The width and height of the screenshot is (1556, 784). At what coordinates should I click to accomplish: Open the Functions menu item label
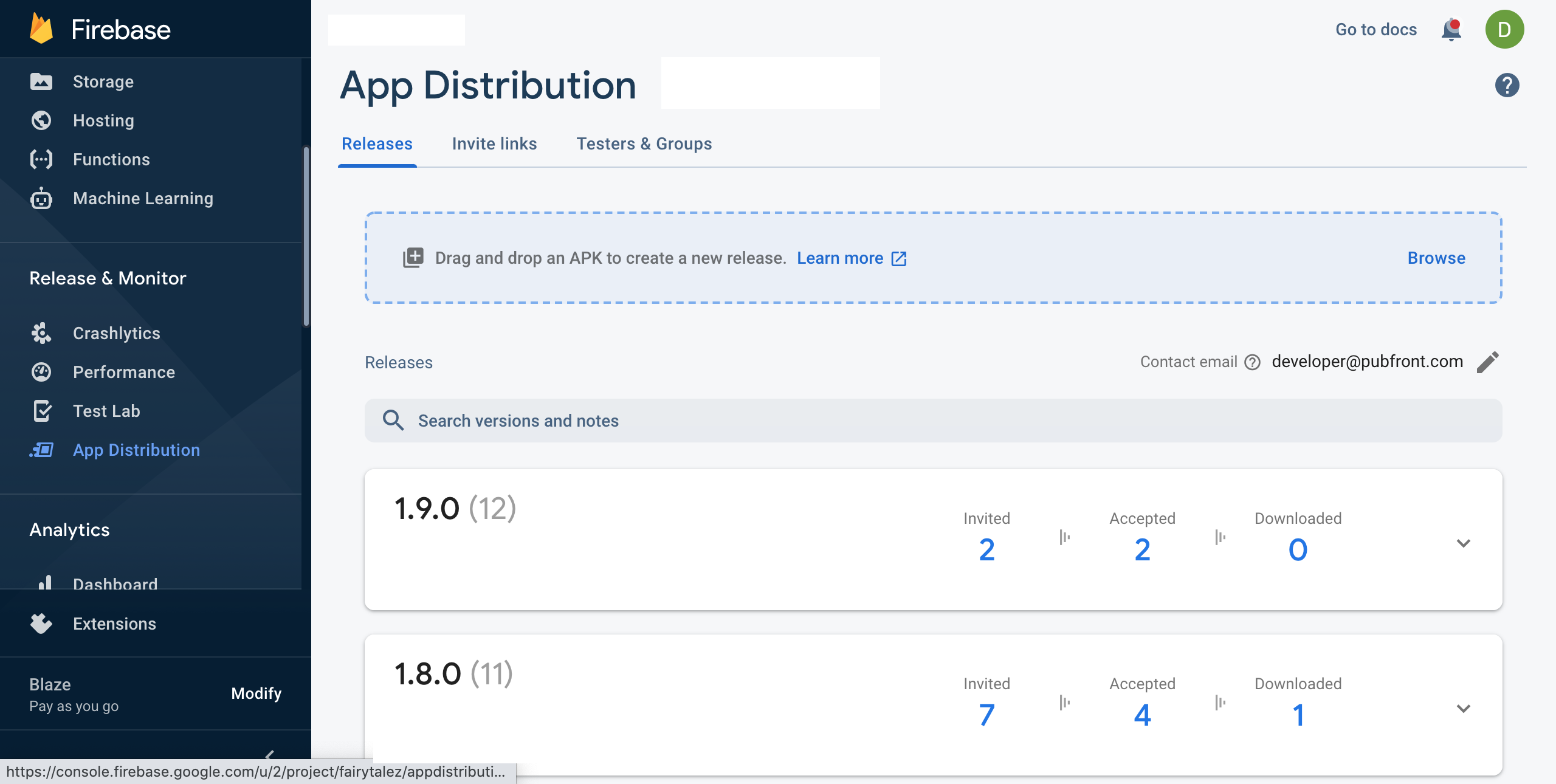[x=111, y=159]
